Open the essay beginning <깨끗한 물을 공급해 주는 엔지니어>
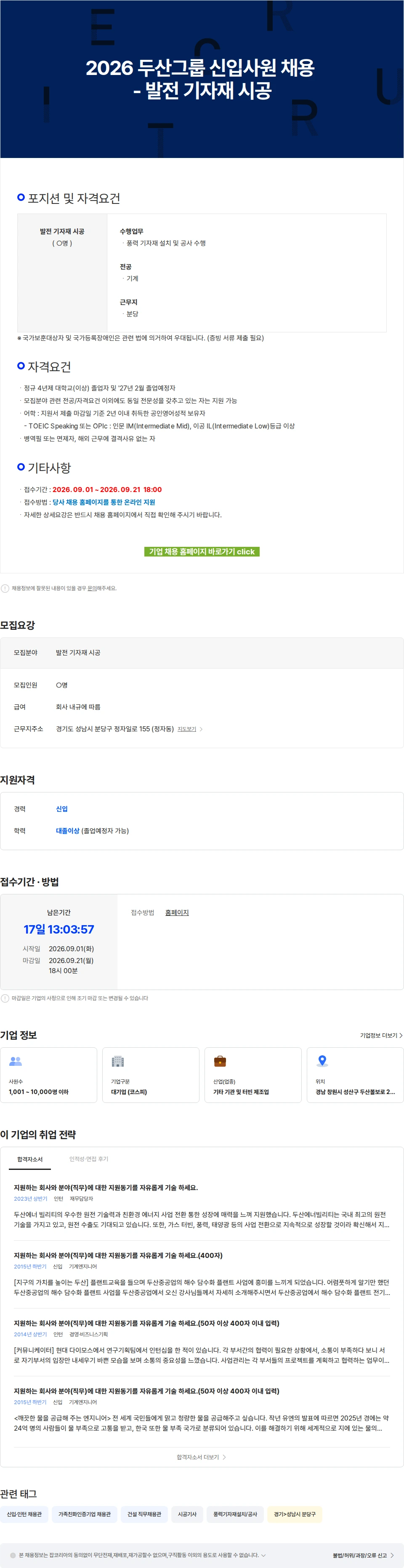This screenshot has height=1568, width=404. point(202,1409)
